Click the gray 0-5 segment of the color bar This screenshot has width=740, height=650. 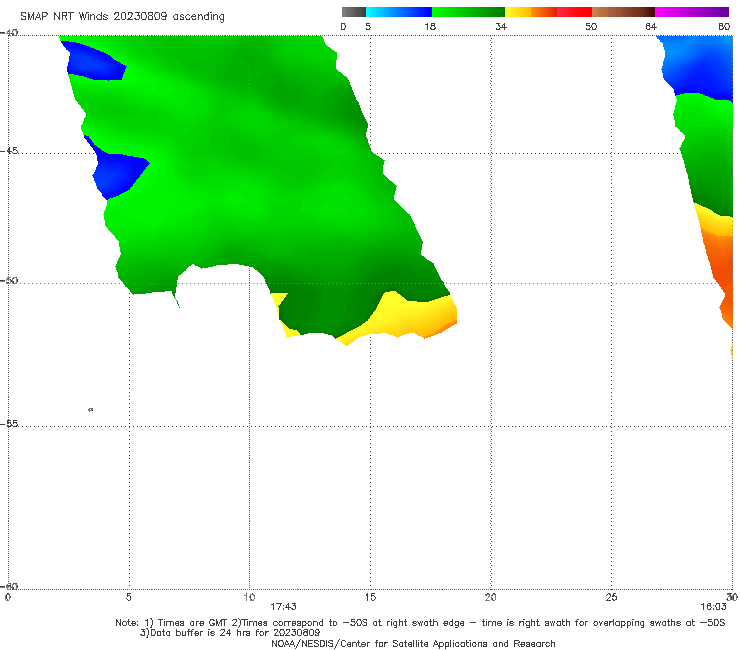(354, 12)
